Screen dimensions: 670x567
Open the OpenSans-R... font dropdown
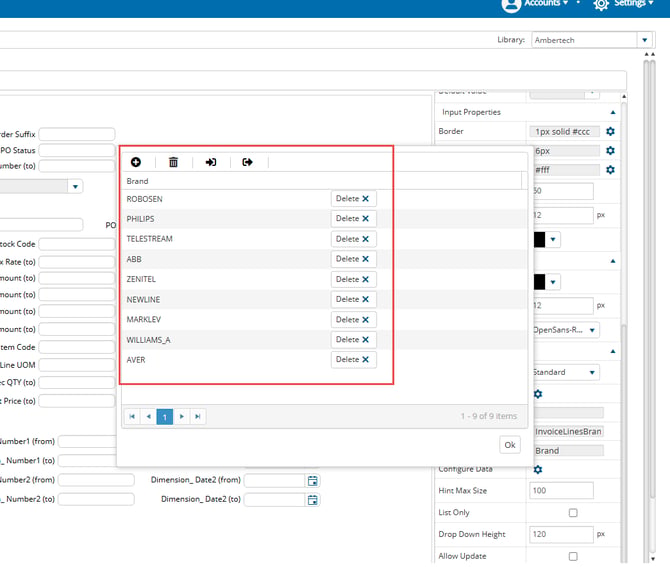pyautogui.click(x=592, y=330)
